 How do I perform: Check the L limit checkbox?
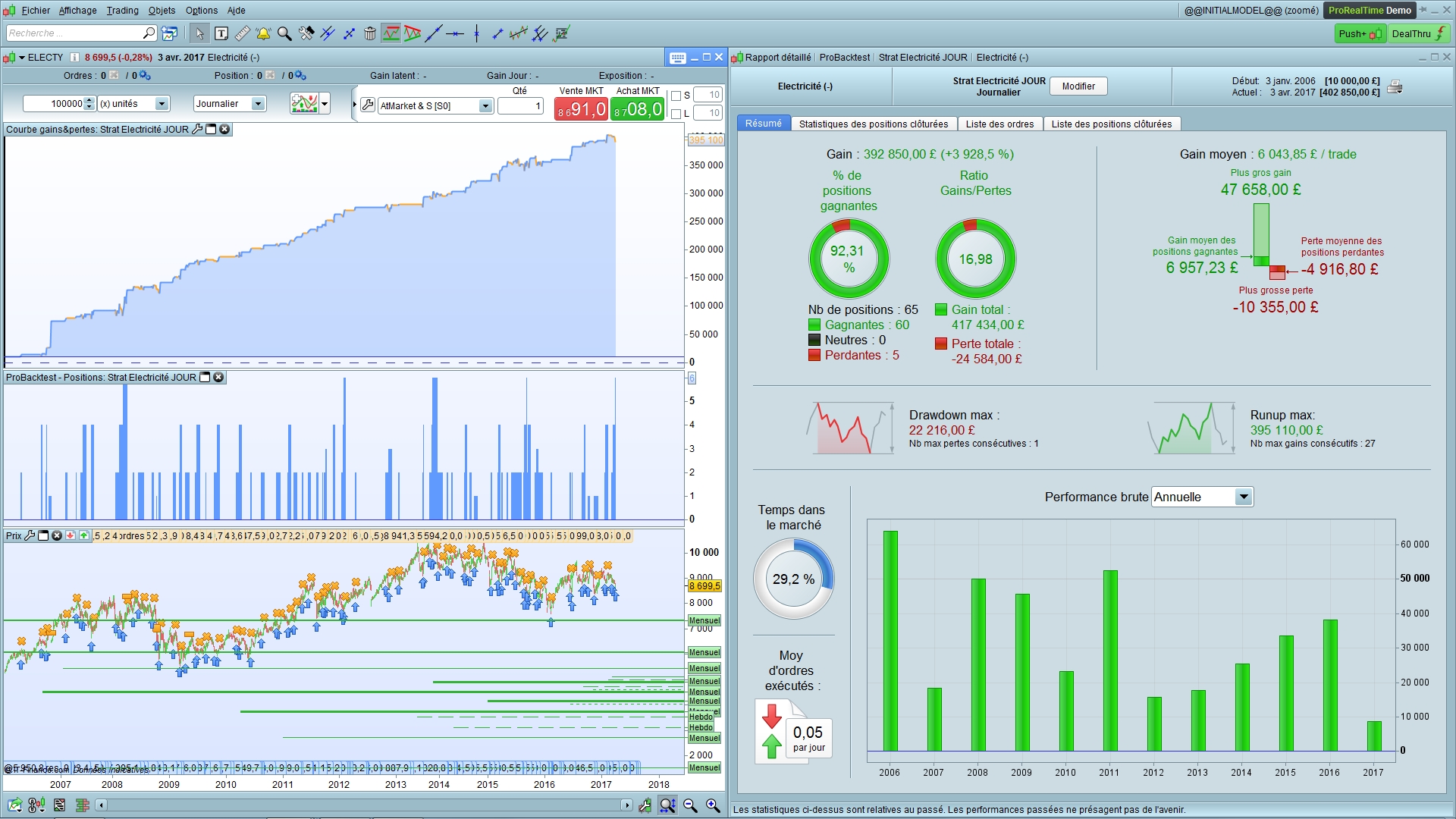click(676, 114)
